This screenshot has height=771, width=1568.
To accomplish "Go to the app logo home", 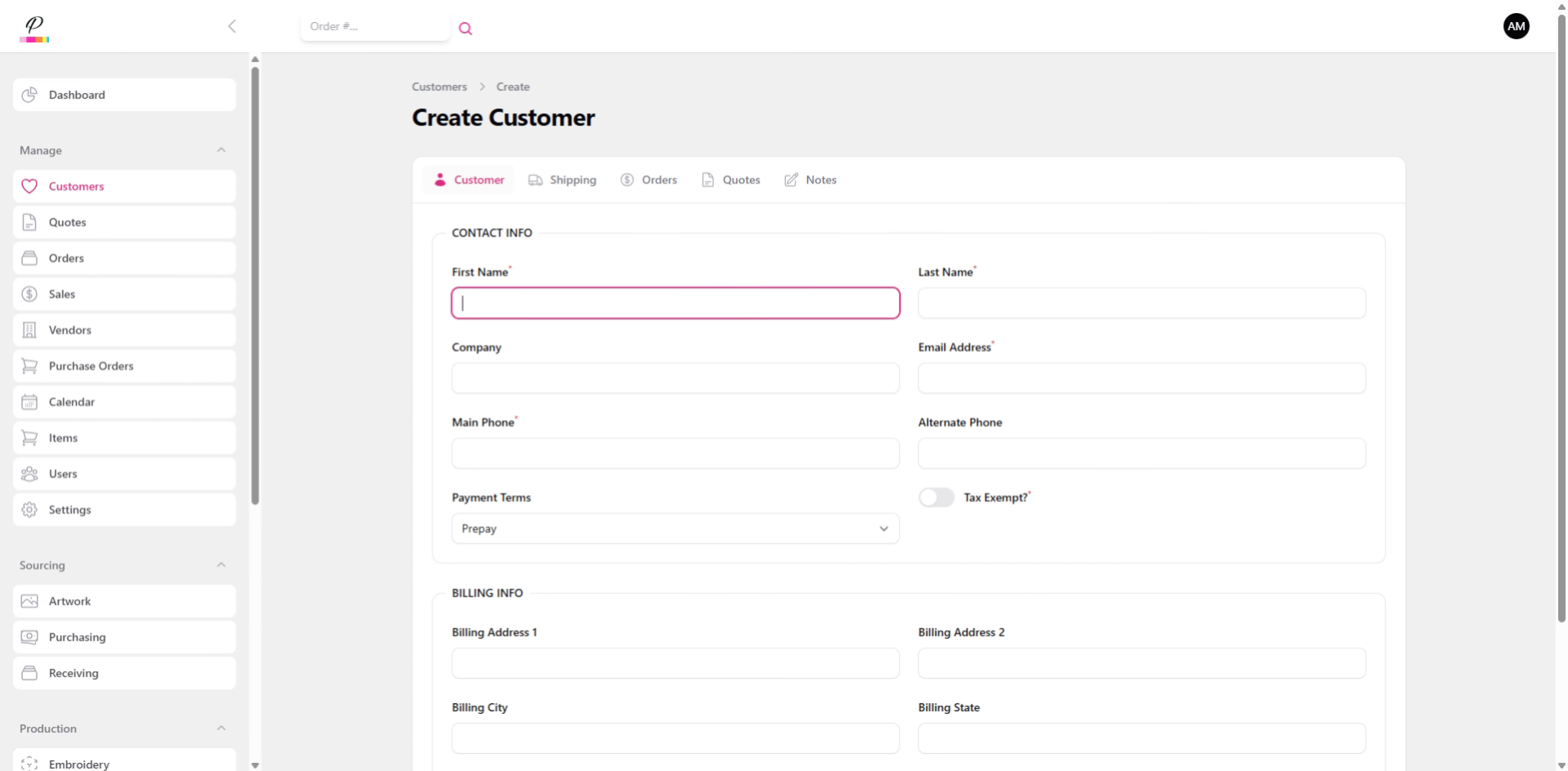I will click(x=34, y=28).
